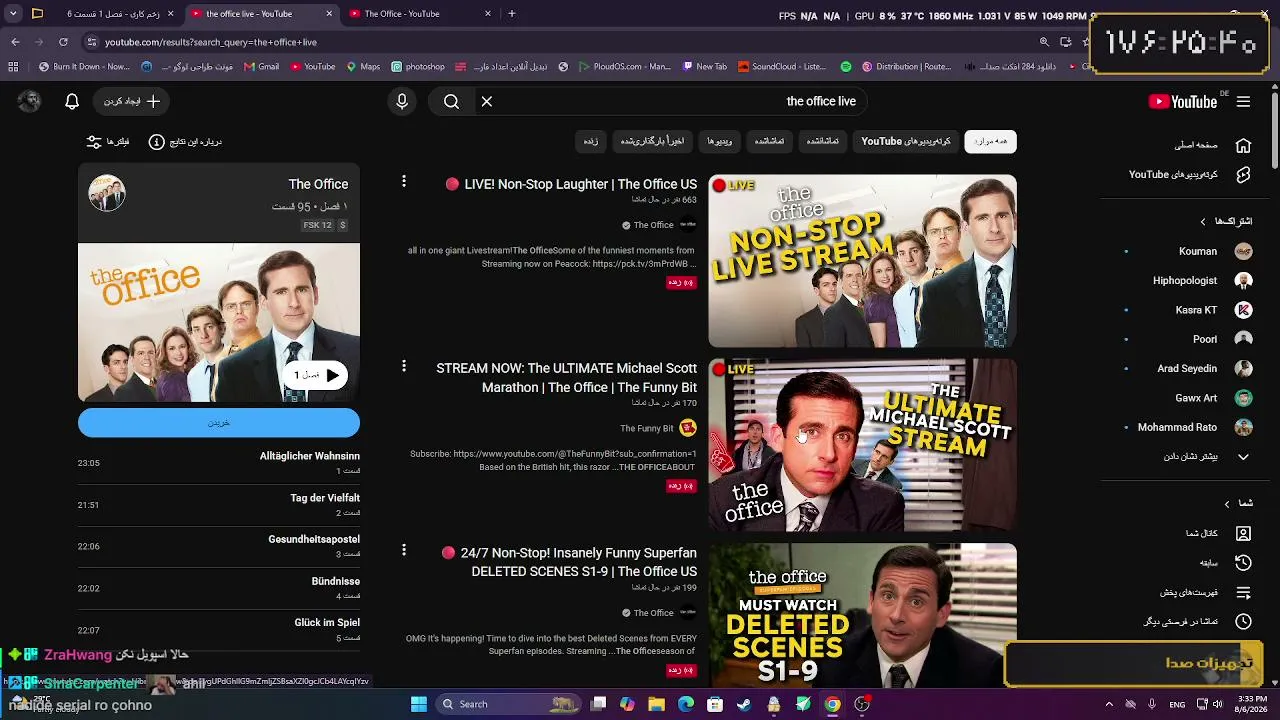Screen dimensions: 1280x720
Task: Open the Deleted Scenes S1-9 thumbnail
Action: click(863, 615)
